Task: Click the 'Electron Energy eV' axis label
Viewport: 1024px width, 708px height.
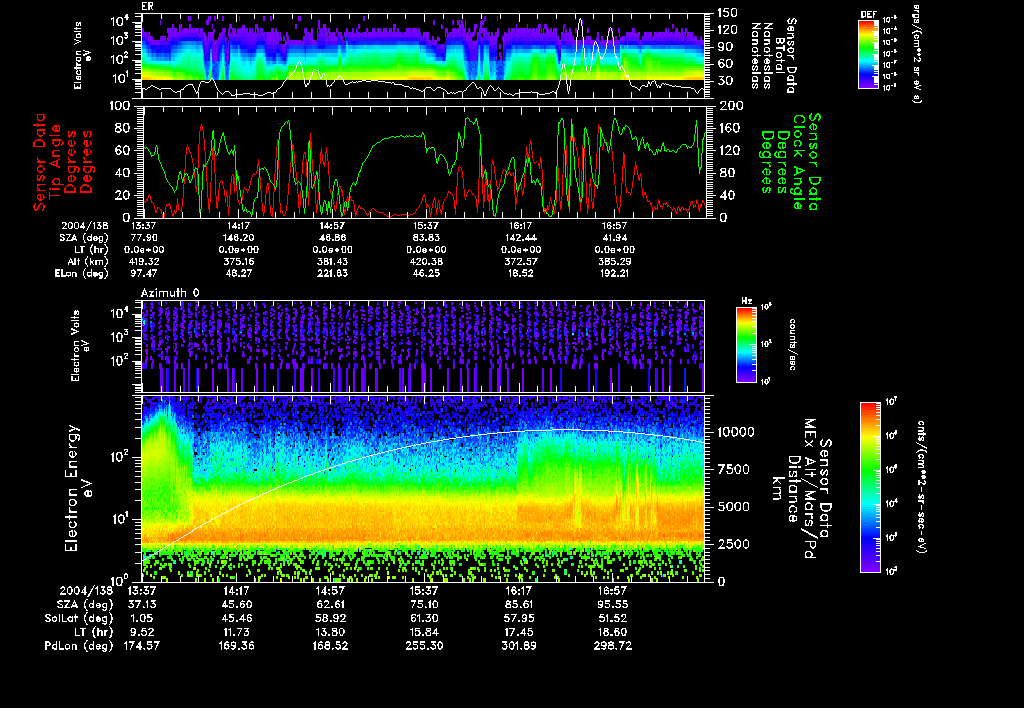Action: coord(80,488)
